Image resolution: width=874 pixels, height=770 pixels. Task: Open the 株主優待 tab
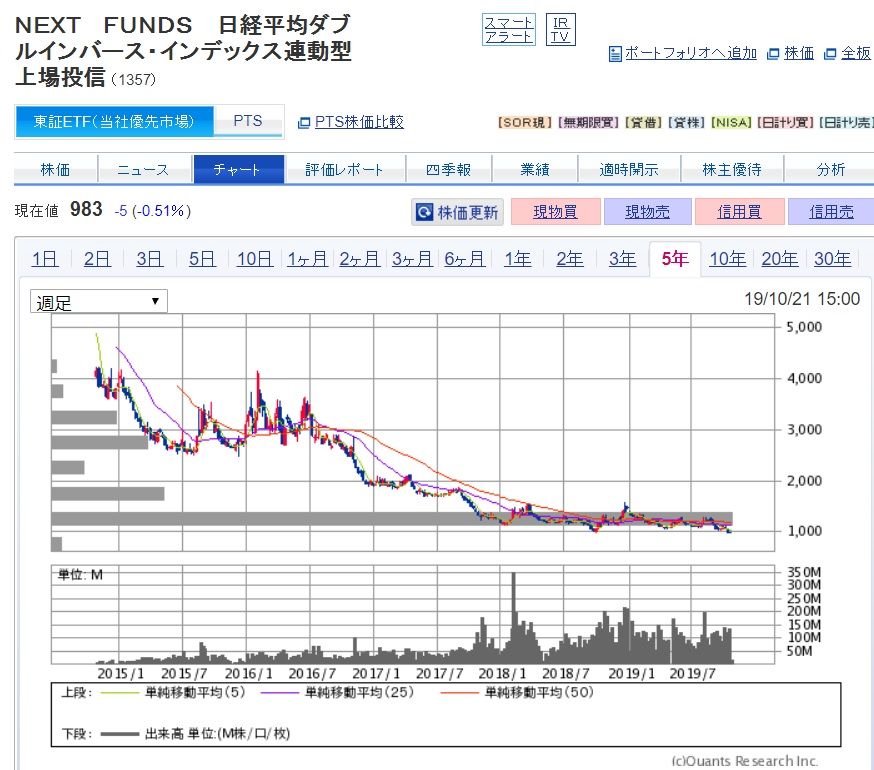[x=732, y=170]
